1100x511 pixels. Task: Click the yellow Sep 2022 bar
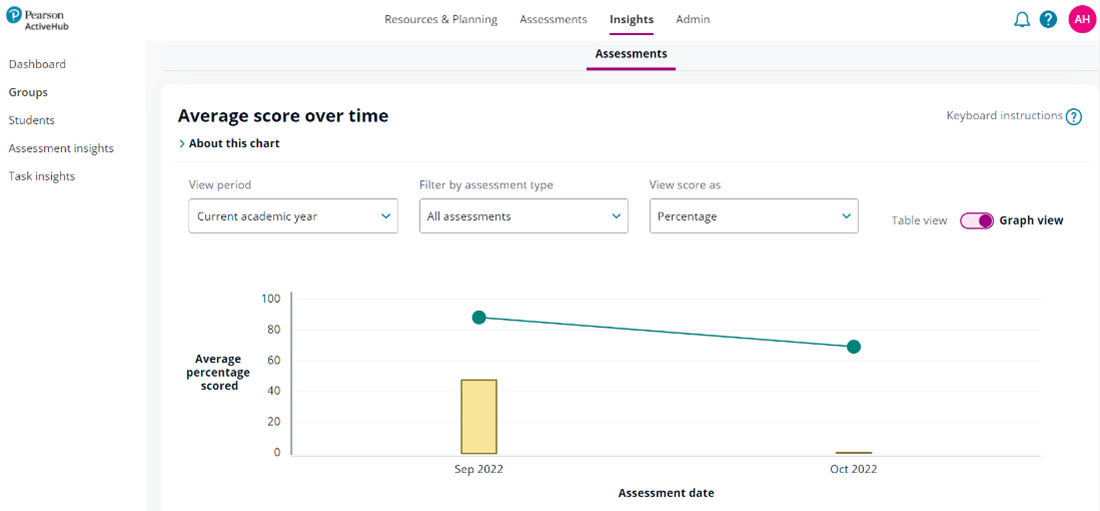[x=479, y=417]
